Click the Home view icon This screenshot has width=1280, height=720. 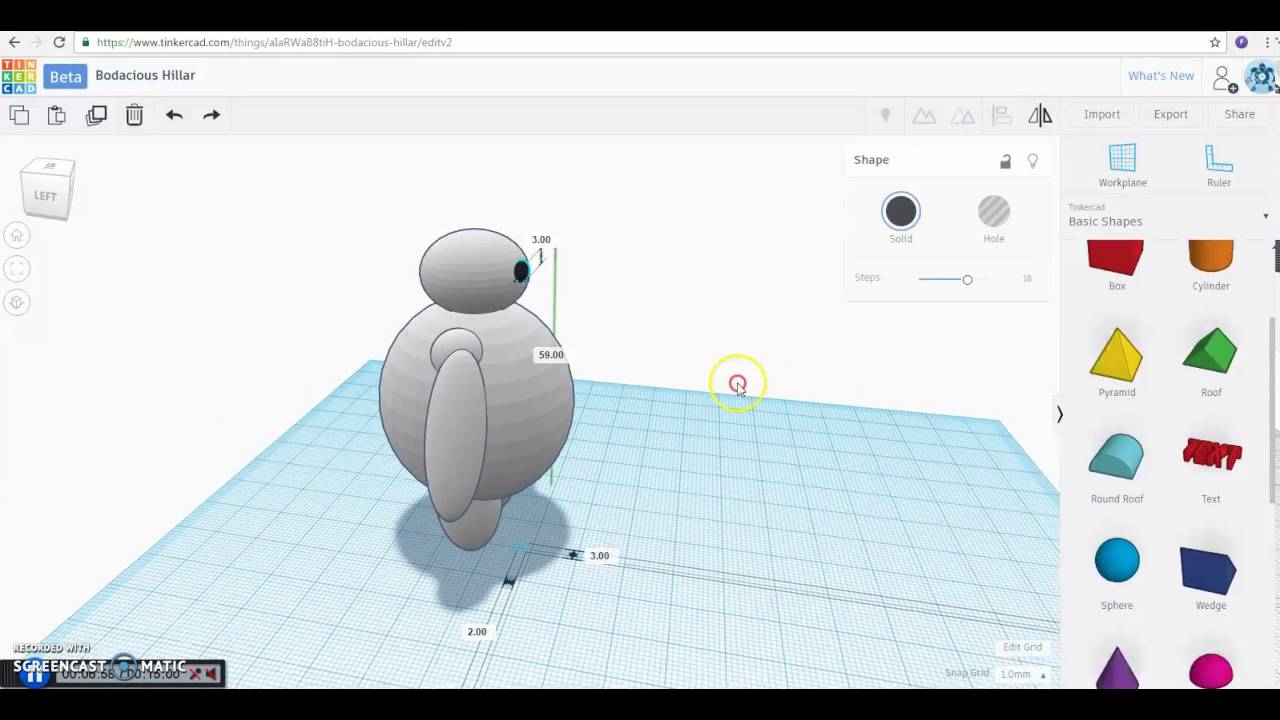16,235
